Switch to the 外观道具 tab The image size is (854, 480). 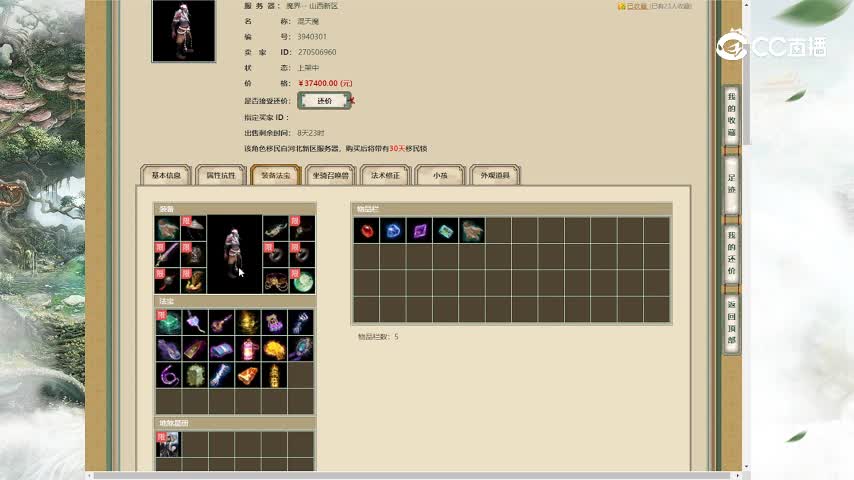[x=495, y=175]
